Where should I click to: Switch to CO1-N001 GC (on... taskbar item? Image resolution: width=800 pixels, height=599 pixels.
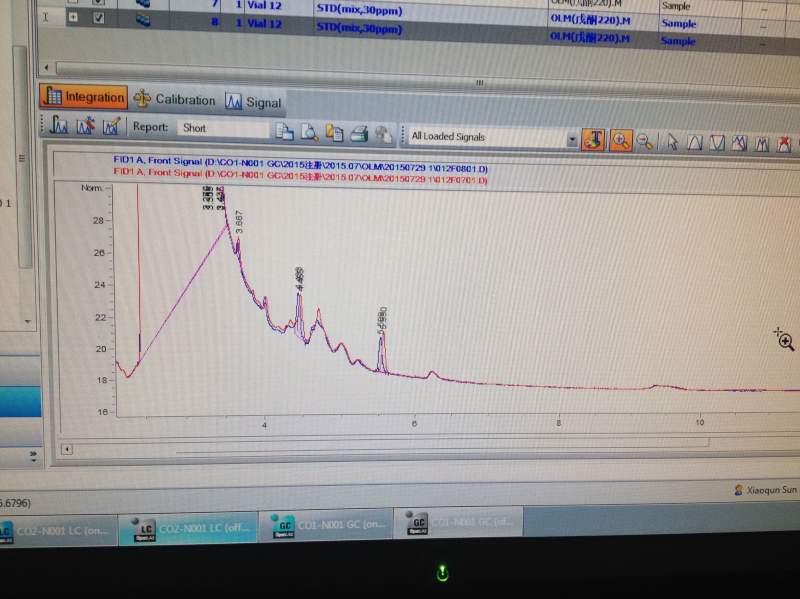[x=327, y=526]
